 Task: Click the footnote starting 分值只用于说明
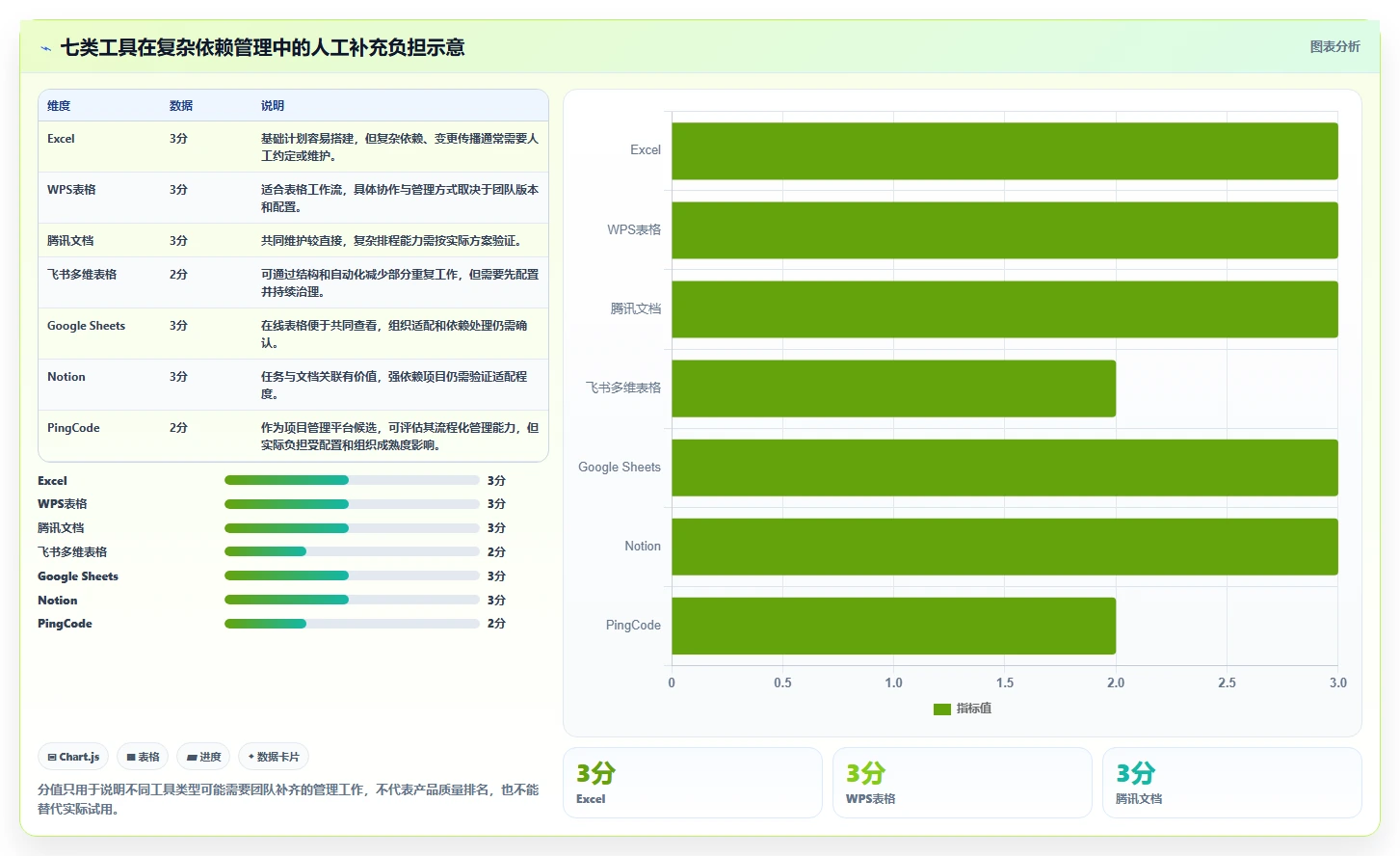click(288, 799)
